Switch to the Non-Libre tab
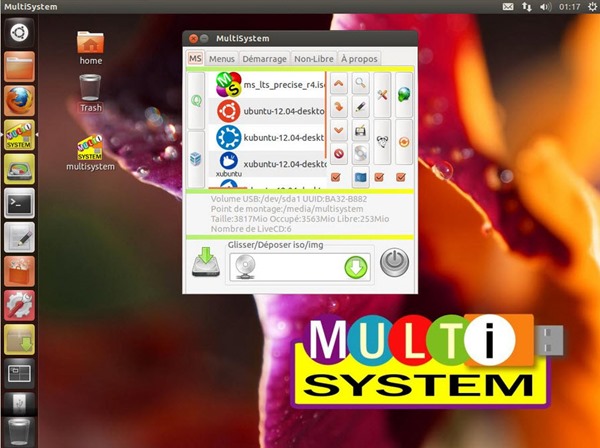 314,59
